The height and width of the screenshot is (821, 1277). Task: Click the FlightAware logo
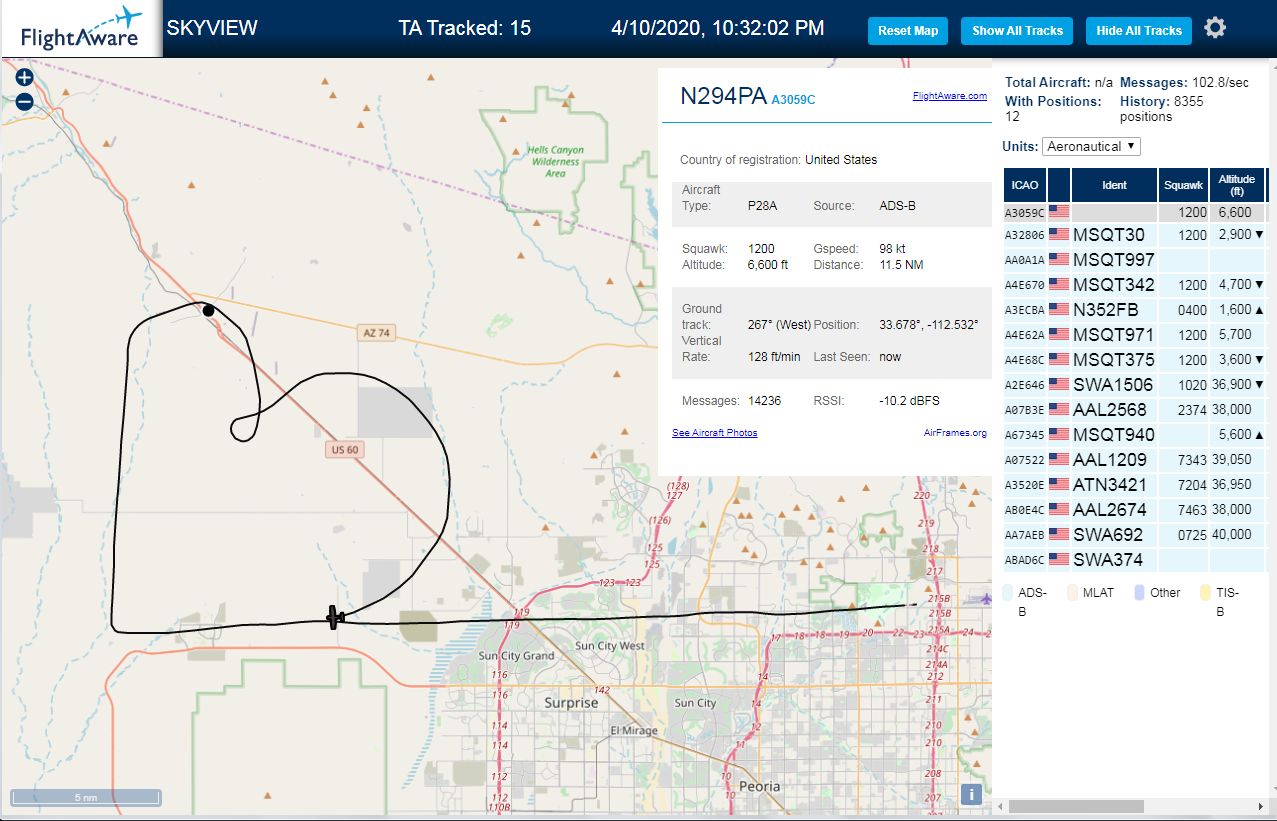click(x=80, y=28)
